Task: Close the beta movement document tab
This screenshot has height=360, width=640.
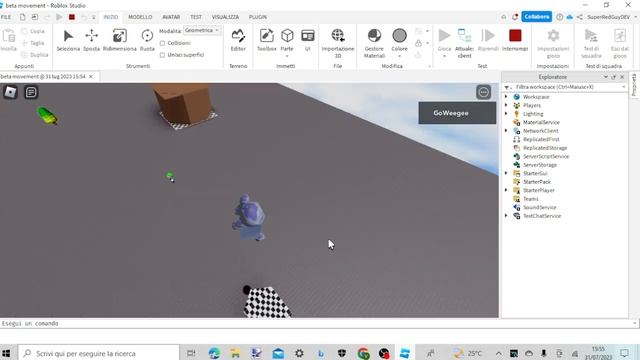Action: [91, 76]
